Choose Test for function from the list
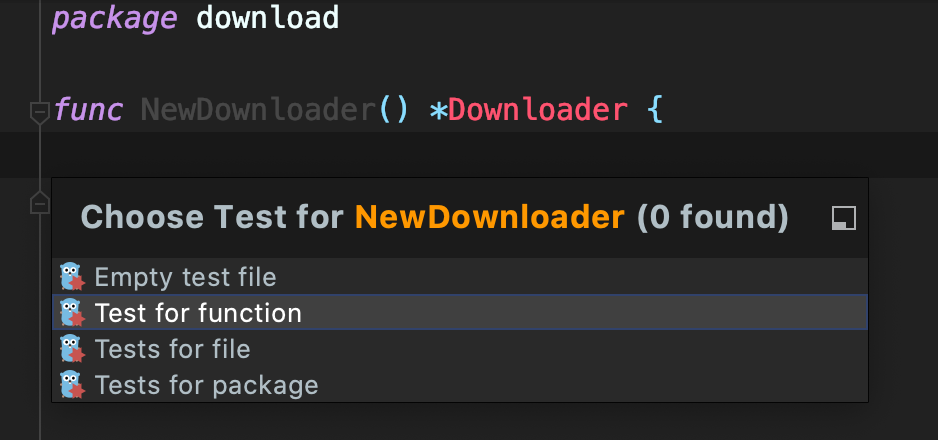938x440 pixels. click(198, 313)
